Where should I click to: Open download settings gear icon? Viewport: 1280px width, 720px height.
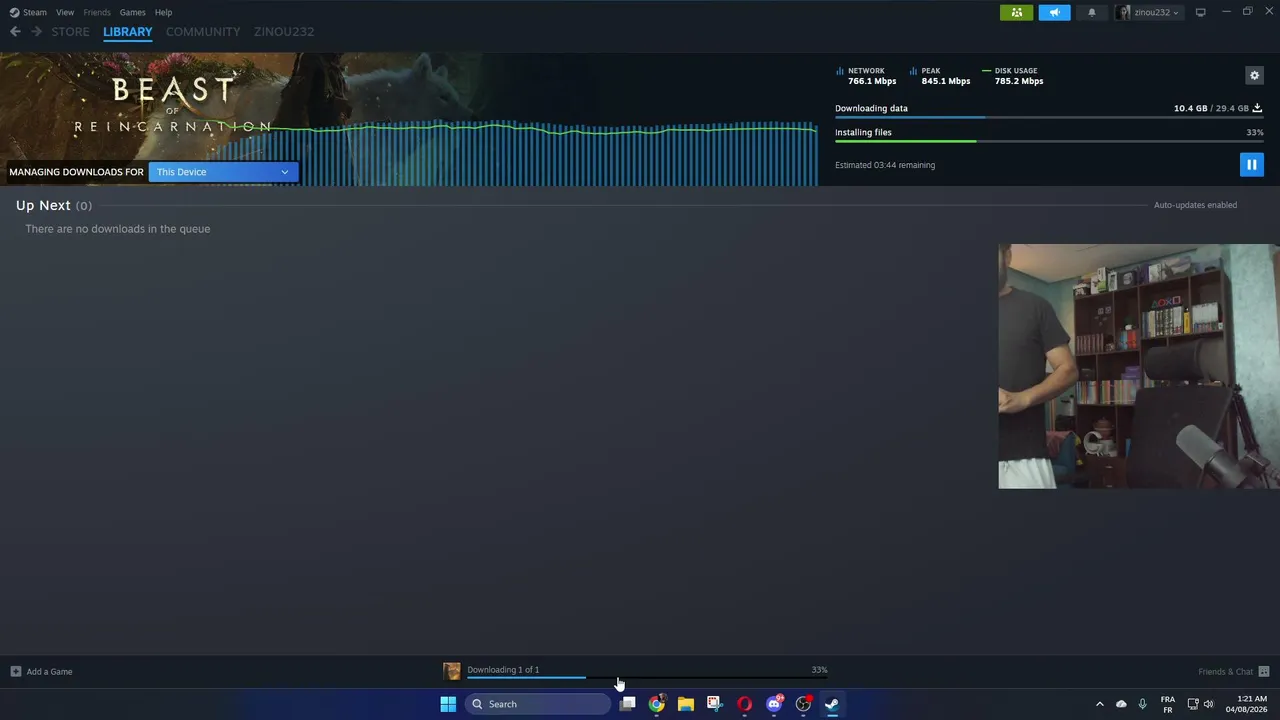1254,75
